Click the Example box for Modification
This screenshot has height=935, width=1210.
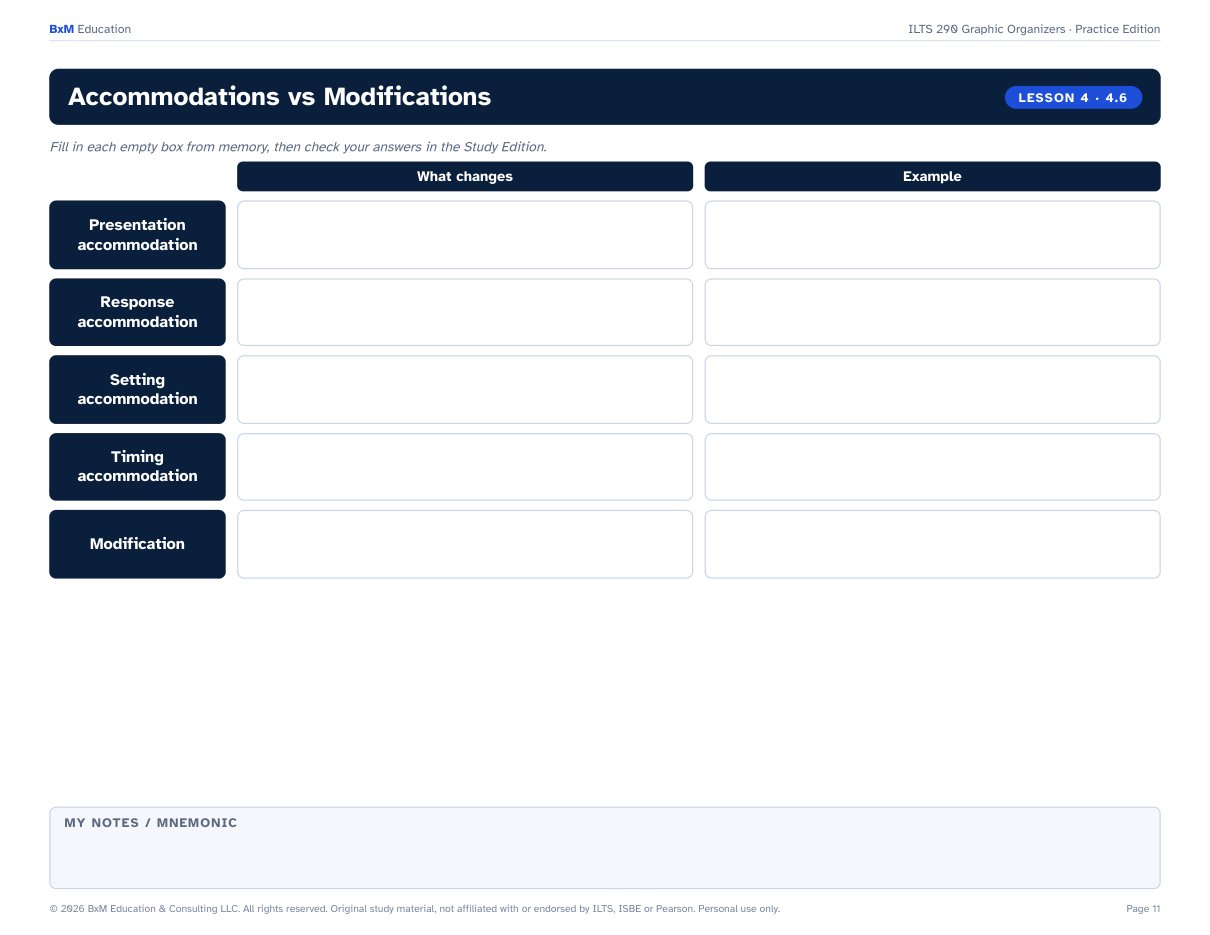(x=932, y=544)
